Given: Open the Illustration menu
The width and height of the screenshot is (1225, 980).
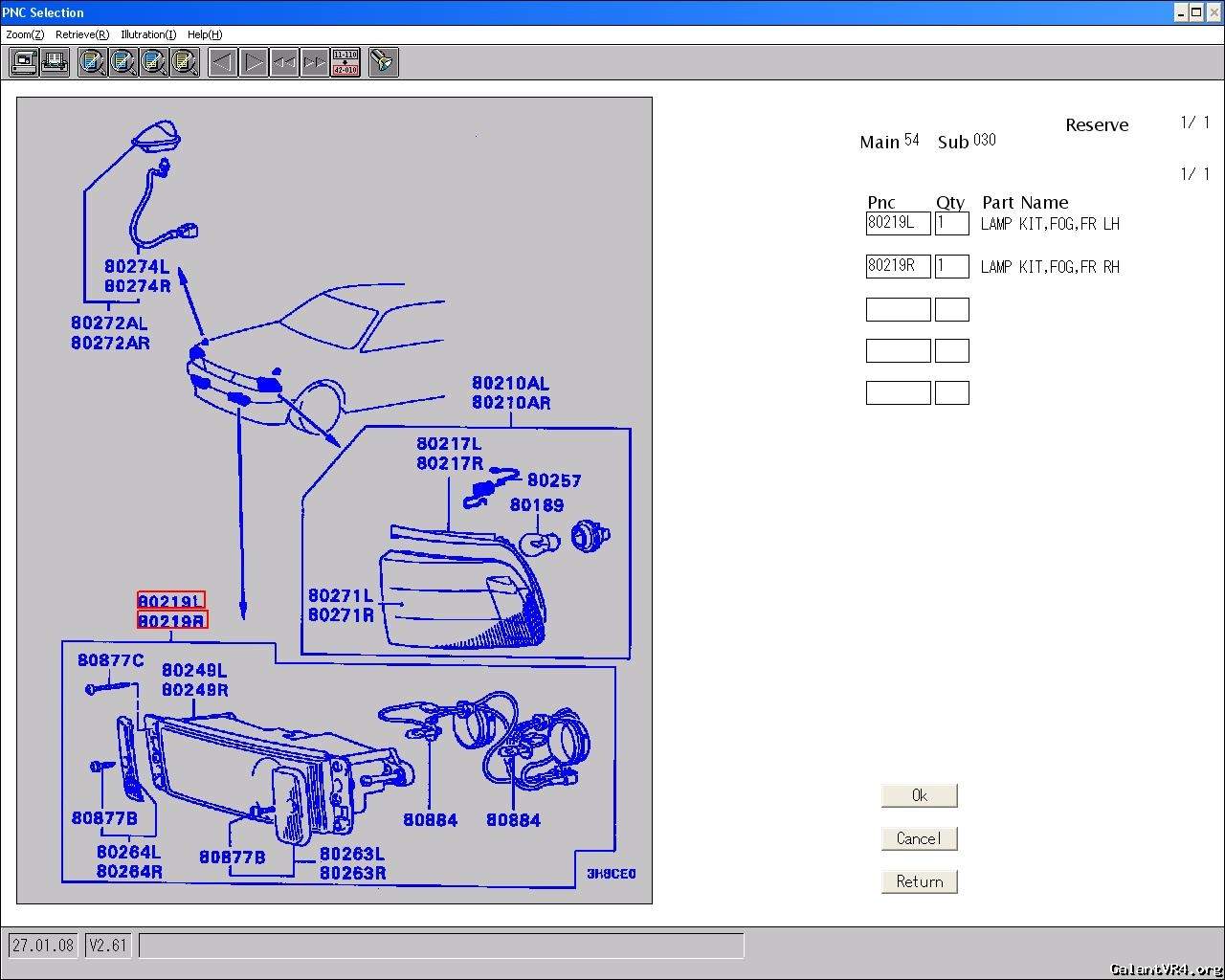Looking at the screenshot, I should [x=148, y=34].
